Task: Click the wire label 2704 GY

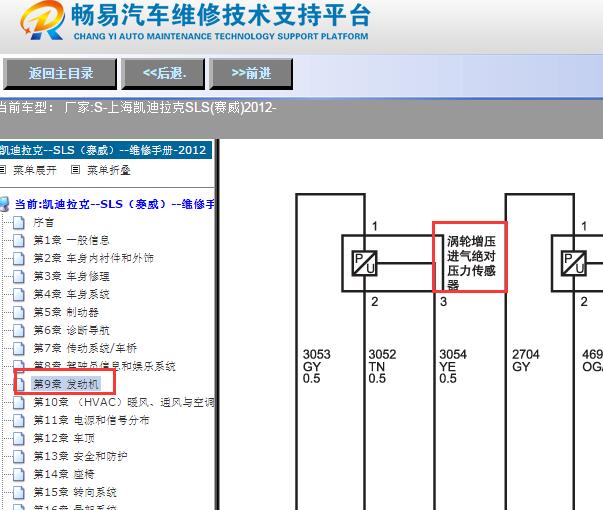Action: [x=525, y=360]
